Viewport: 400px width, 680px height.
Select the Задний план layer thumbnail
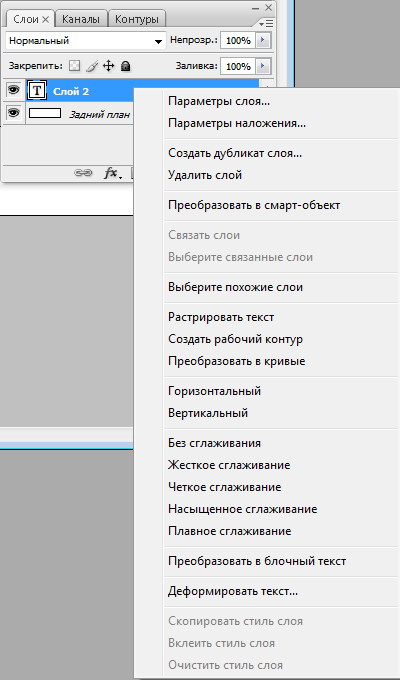[45, 113]
